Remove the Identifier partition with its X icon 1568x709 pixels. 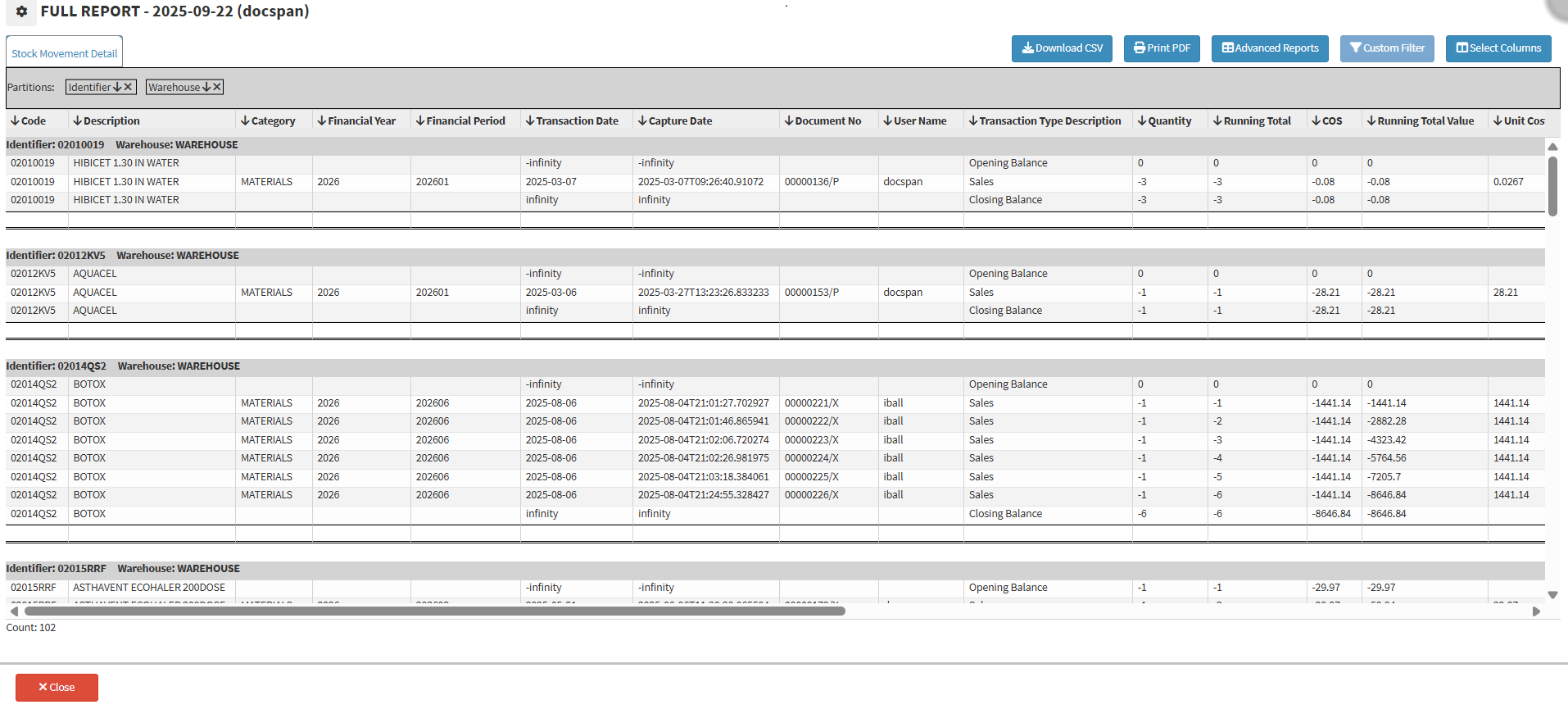(x=129, y=87)
